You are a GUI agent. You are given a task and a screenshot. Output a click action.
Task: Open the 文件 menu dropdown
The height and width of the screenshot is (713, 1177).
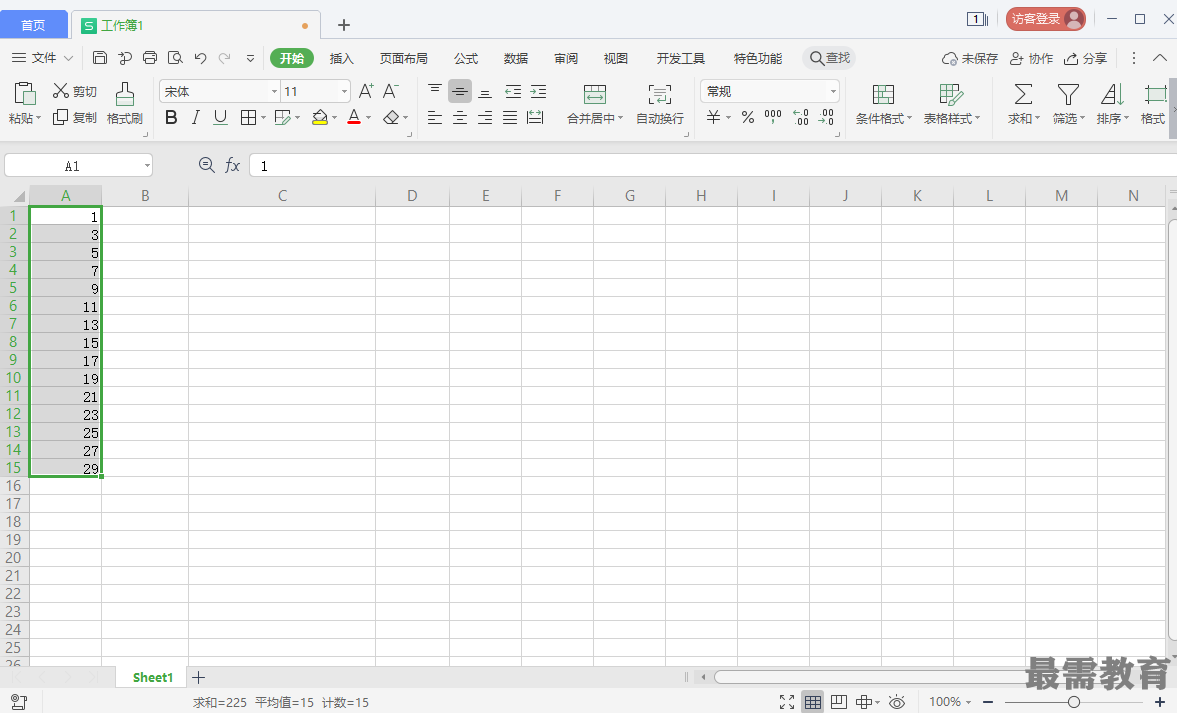43,58
